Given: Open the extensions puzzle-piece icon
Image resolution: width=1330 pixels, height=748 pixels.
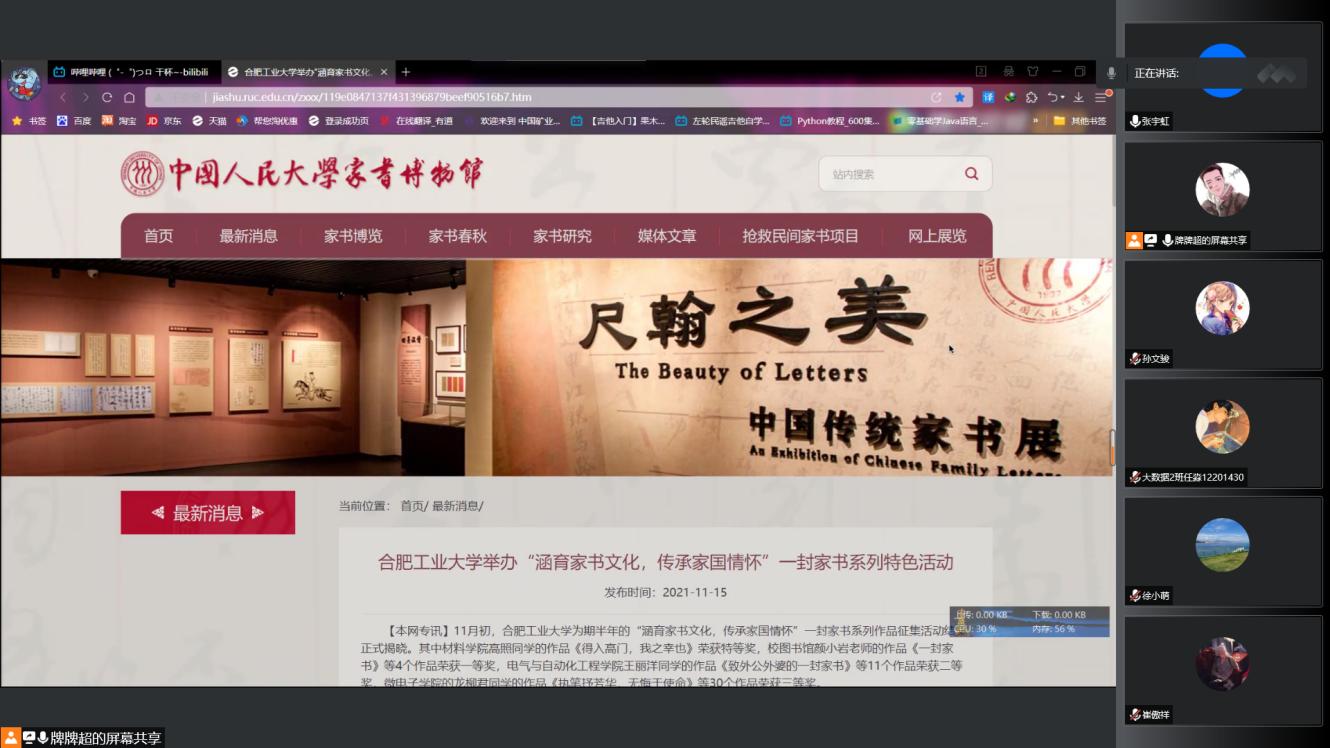Looking at the screenshot, I should [1032, 97].
